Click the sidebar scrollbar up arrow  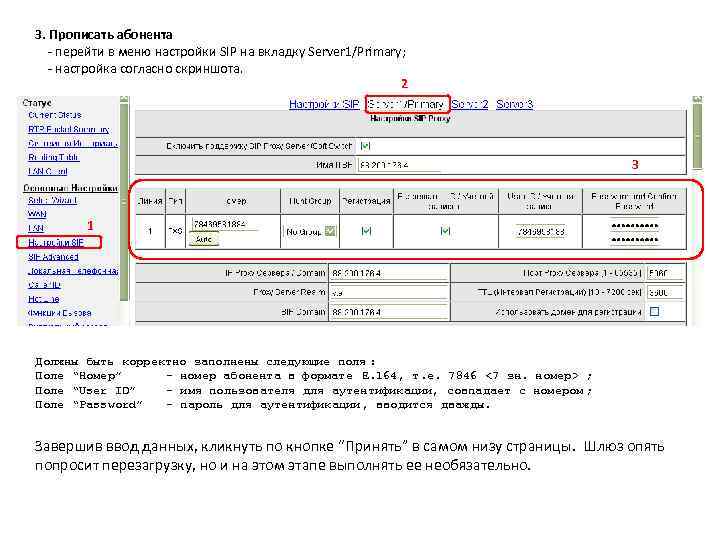pyautogui.click(x=124, y=99)
